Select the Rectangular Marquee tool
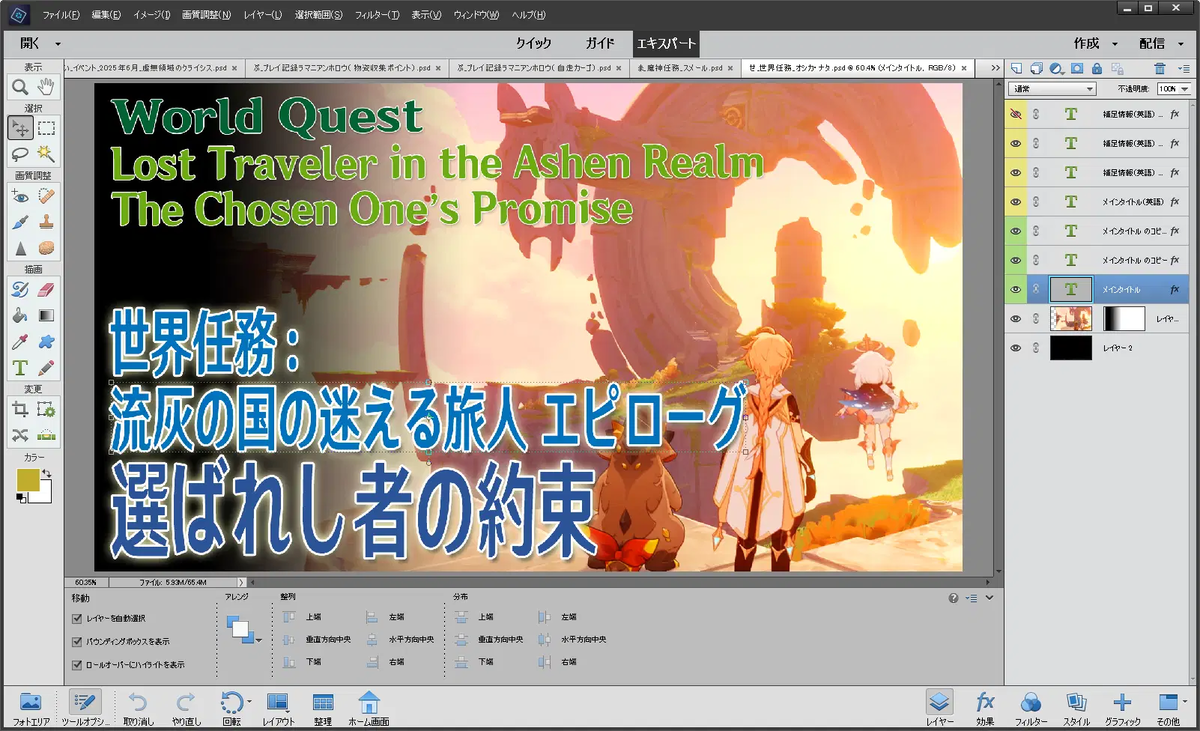 (46, 128)
